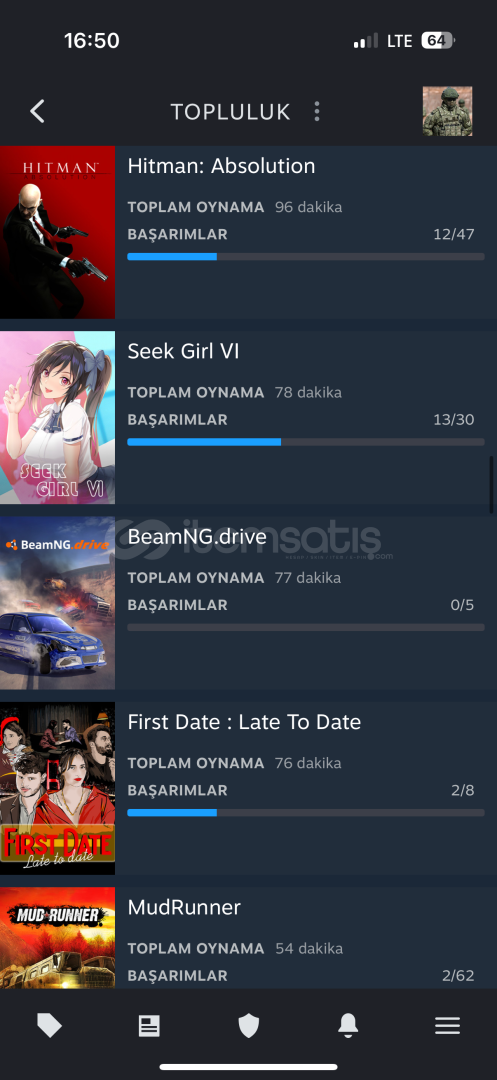497x1080 pixels.
Task: Open the First Date : Late To Date title
Action: (x=244, y=722)
